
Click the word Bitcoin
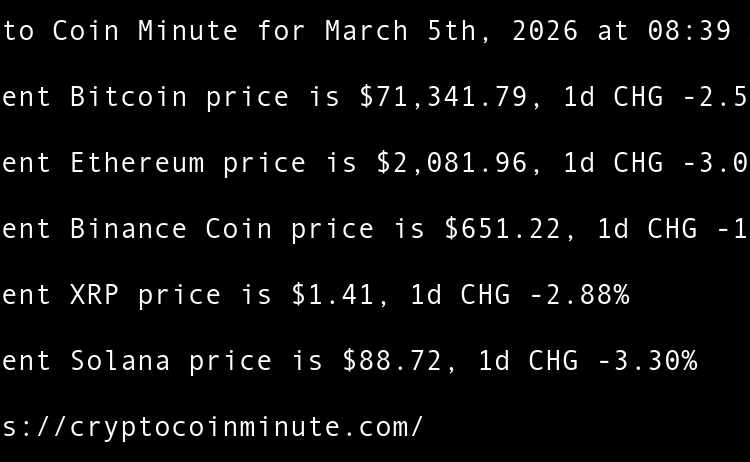point(129,97)
